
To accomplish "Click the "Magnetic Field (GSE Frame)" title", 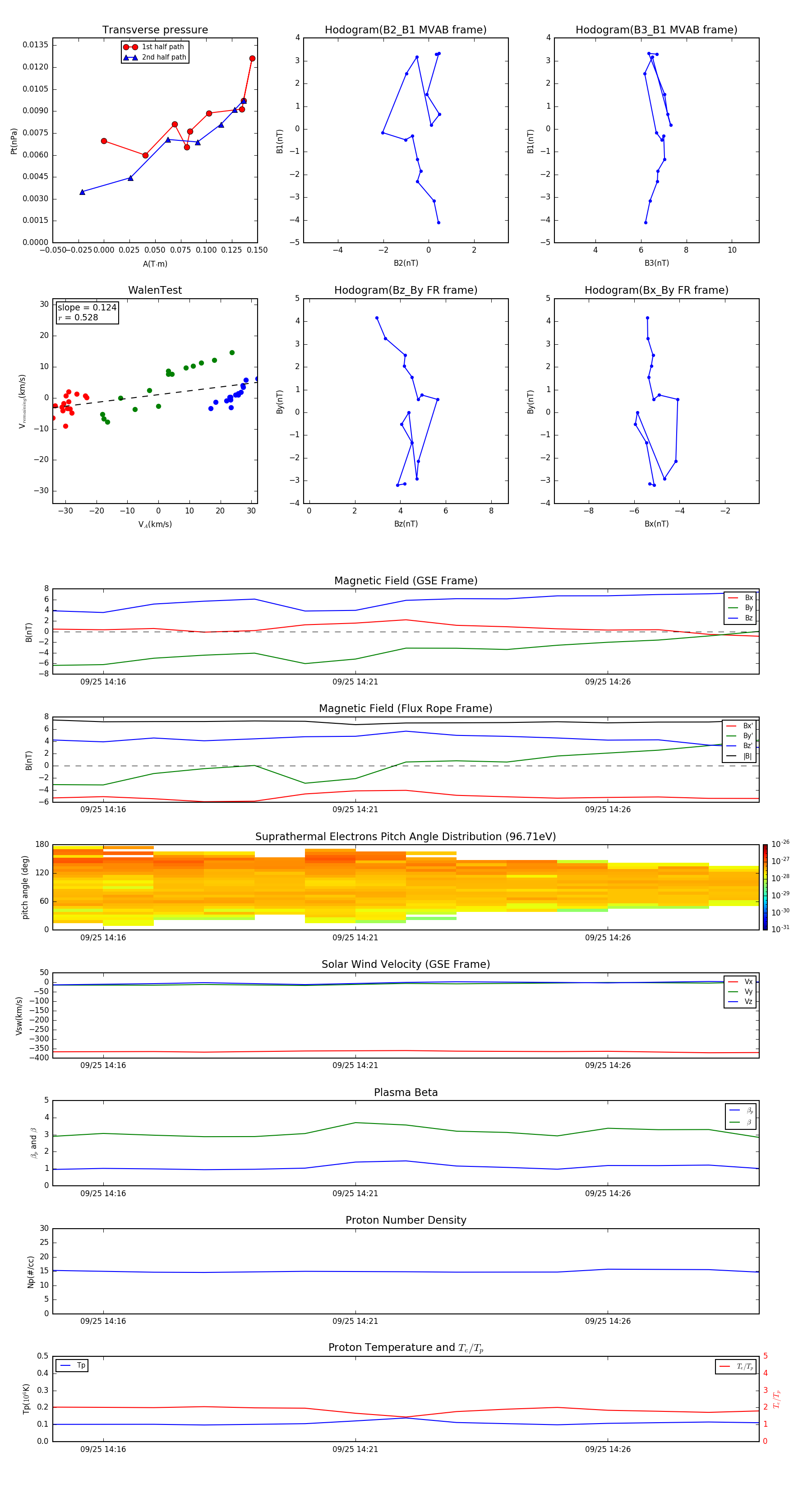I will click(x=406, y=581).
